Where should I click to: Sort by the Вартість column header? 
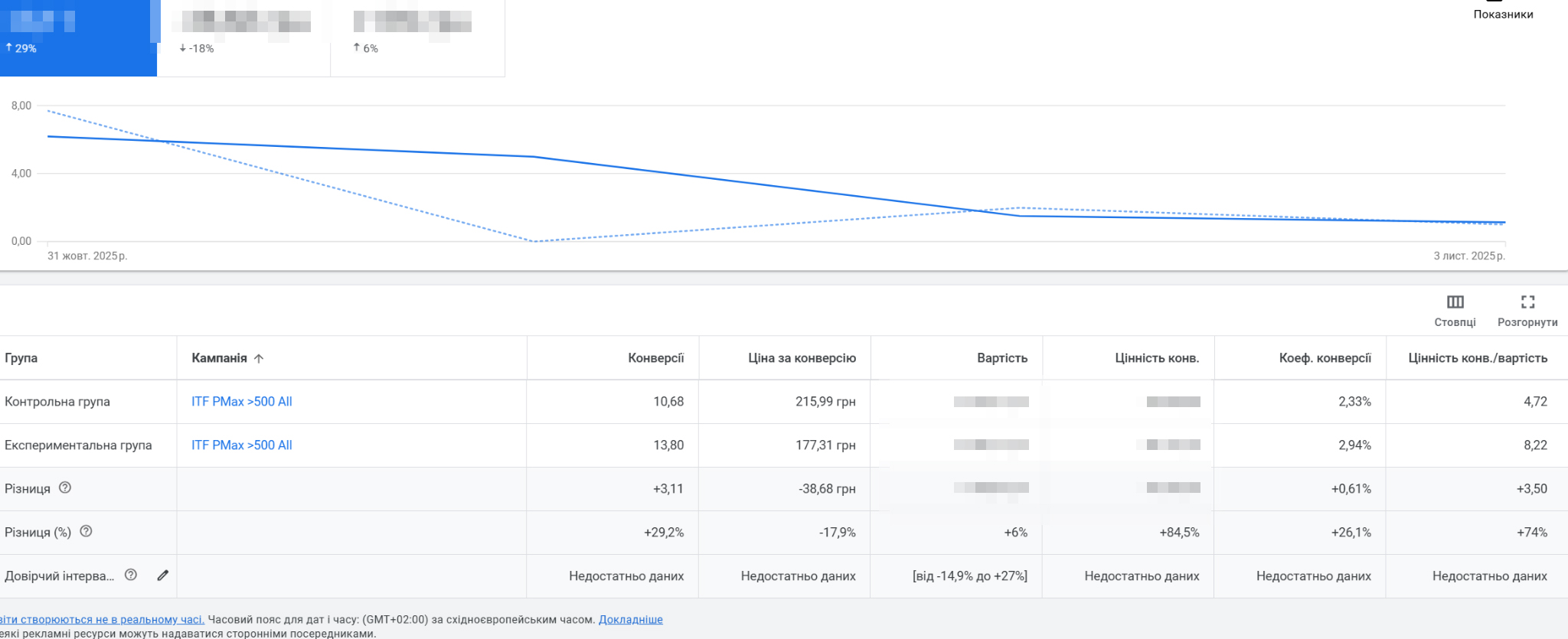tap(1002, 358)
